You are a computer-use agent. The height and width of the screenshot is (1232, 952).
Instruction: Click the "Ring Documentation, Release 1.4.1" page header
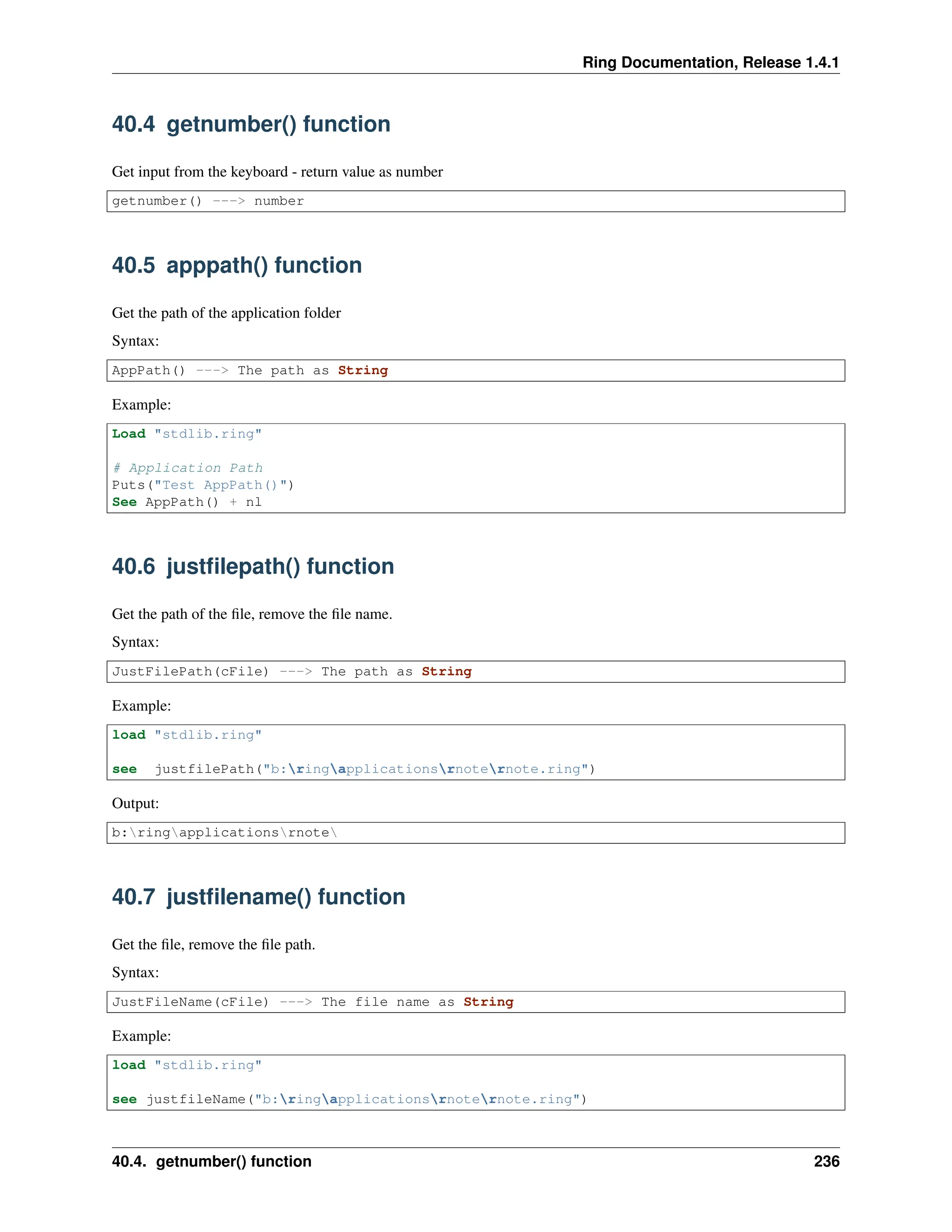click(x=711, y=62)
